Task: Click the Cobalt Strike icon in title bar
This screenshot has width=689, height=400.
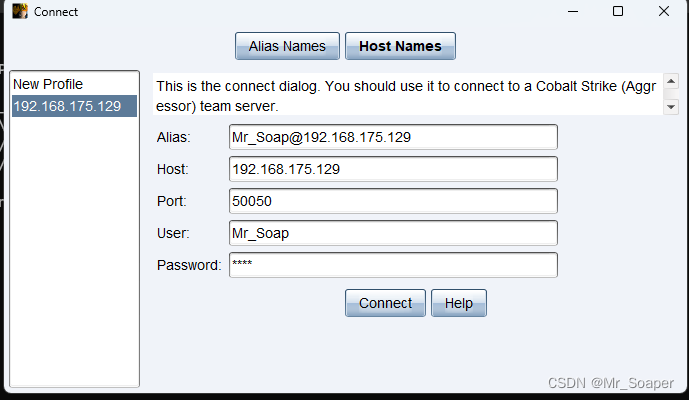Action: pos(17,12)
